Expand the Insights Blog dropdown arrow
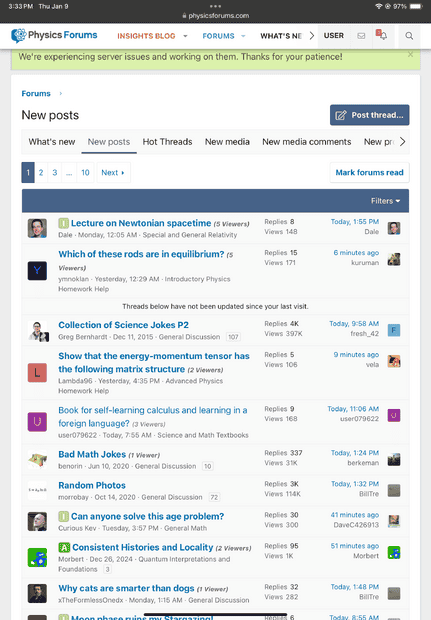This screenshot has height=620, width=431. tap(185, 36)
